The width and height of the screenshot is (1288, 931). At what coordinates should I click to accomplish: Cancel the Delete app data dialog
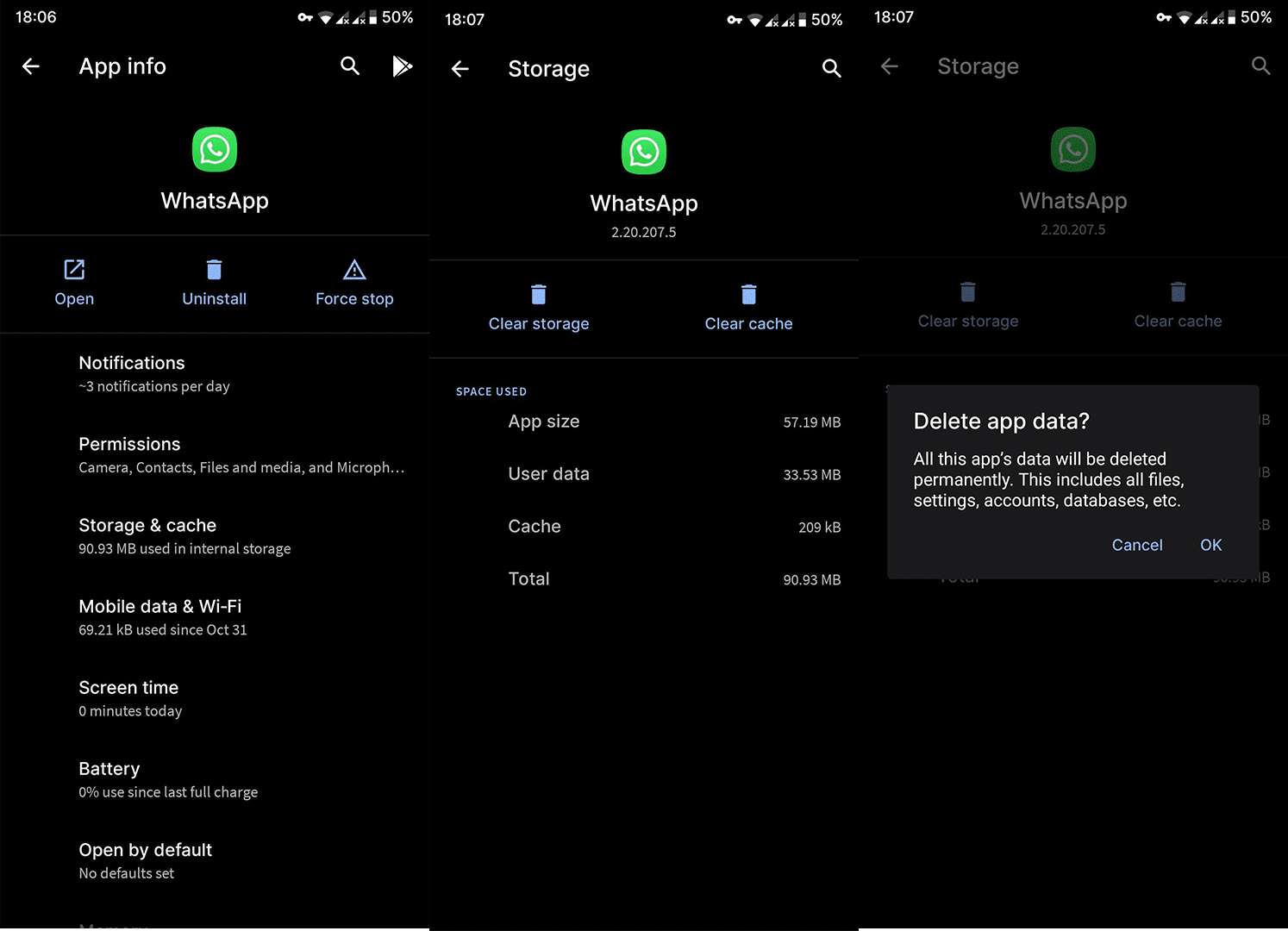pos(1136,545)
